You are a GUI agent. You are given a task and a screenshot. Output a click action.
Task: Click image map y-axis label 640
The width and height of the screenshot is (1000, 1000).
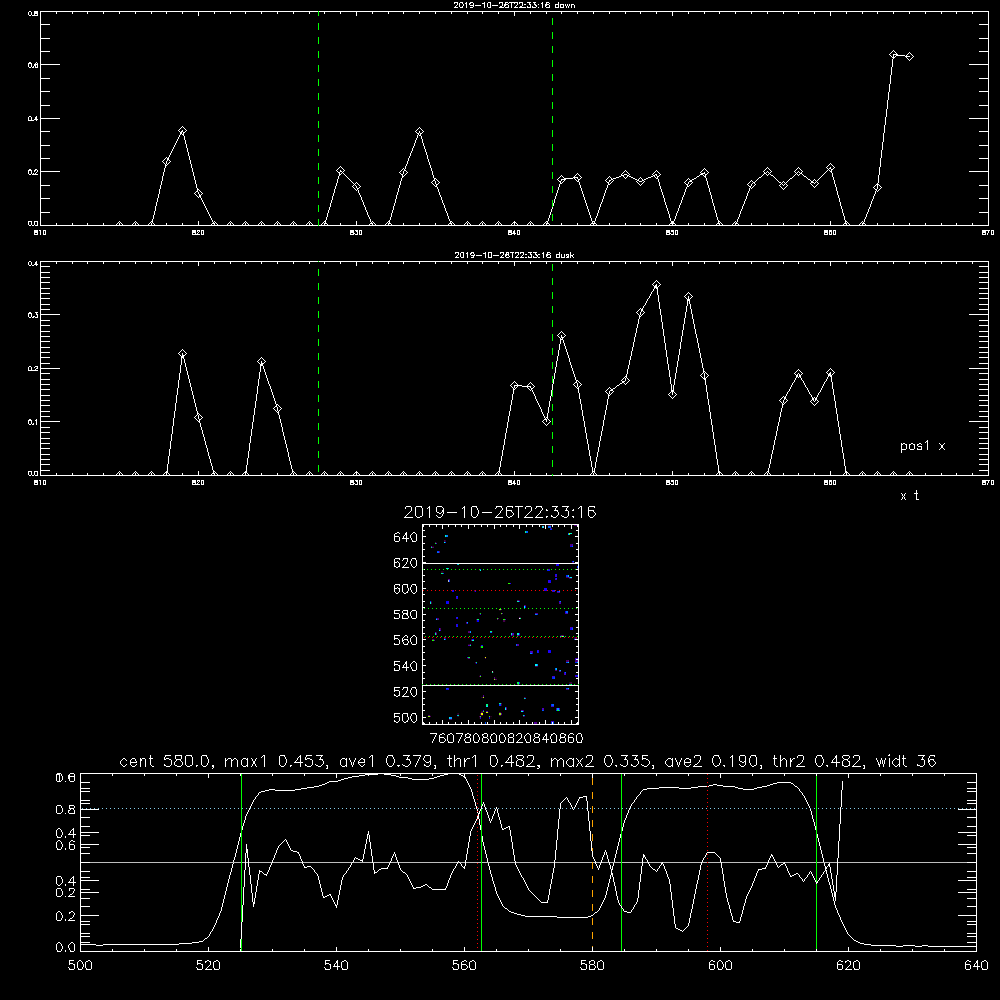(x=406, y=538)
